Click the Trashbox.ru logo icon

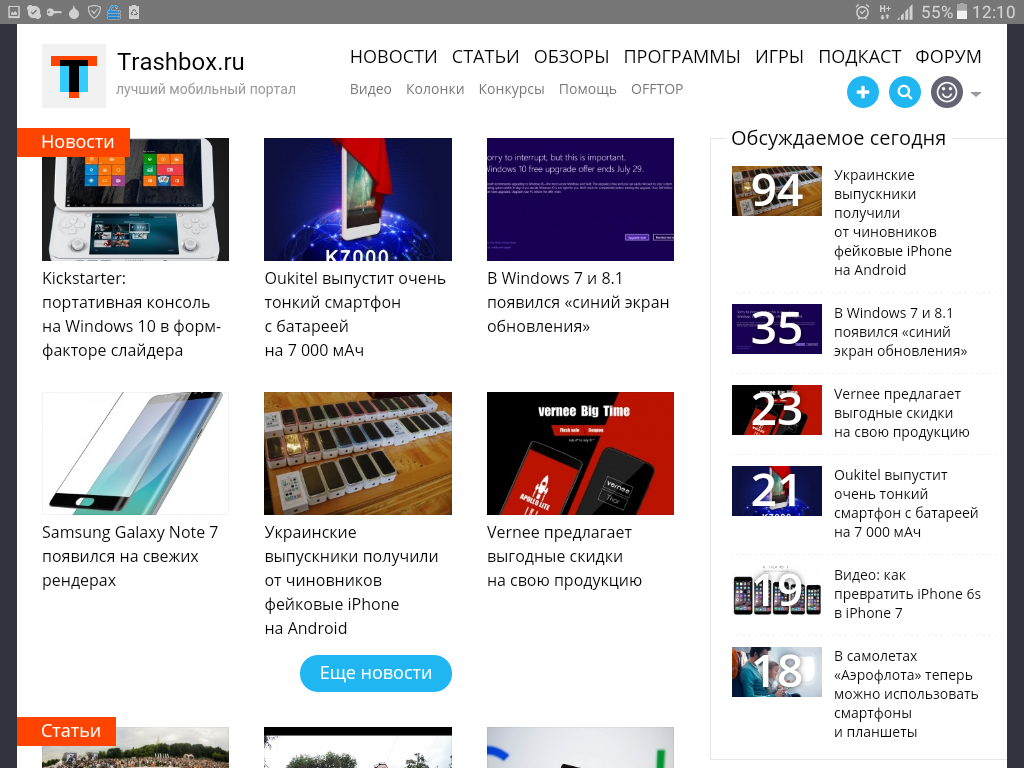(x=74, y=76)
